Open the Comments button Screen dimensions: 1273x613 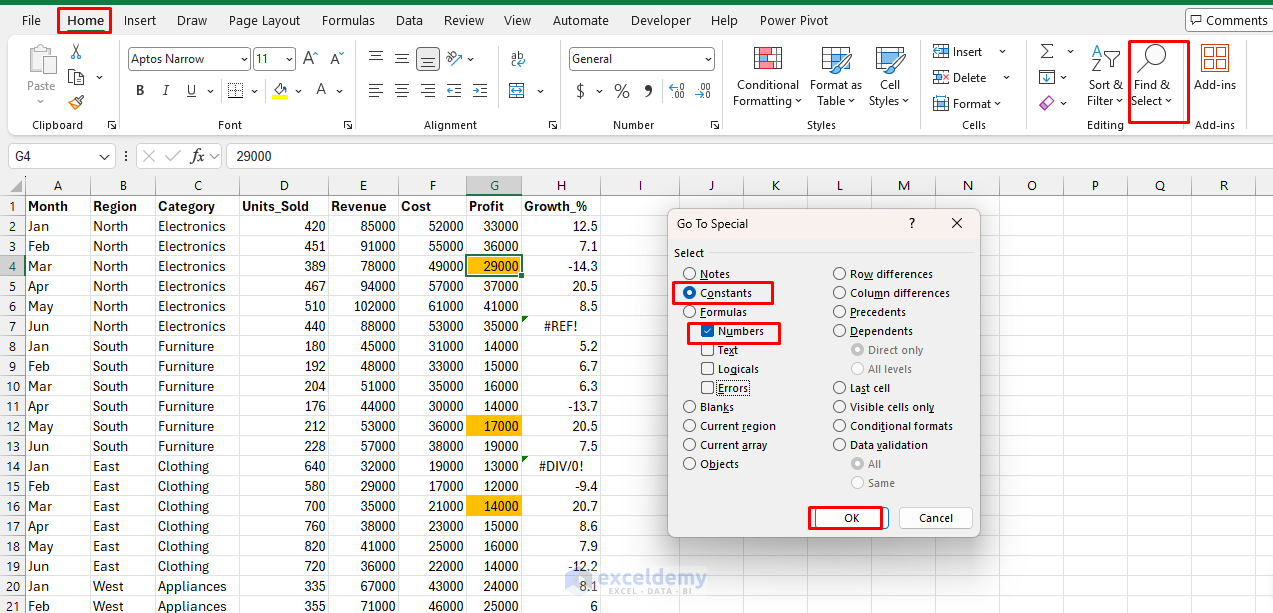1229,20
